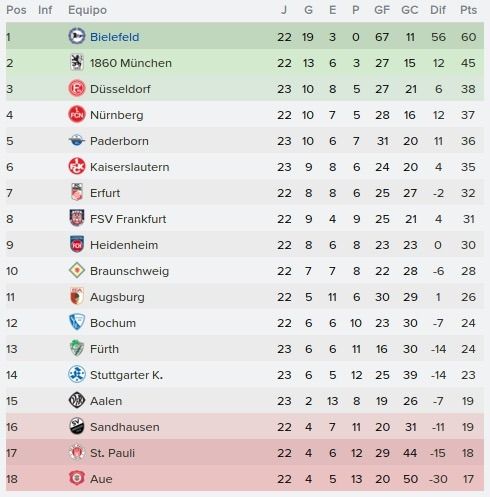Click the Pos column header
The image size is (490, 497).
[x=16, y=10]
